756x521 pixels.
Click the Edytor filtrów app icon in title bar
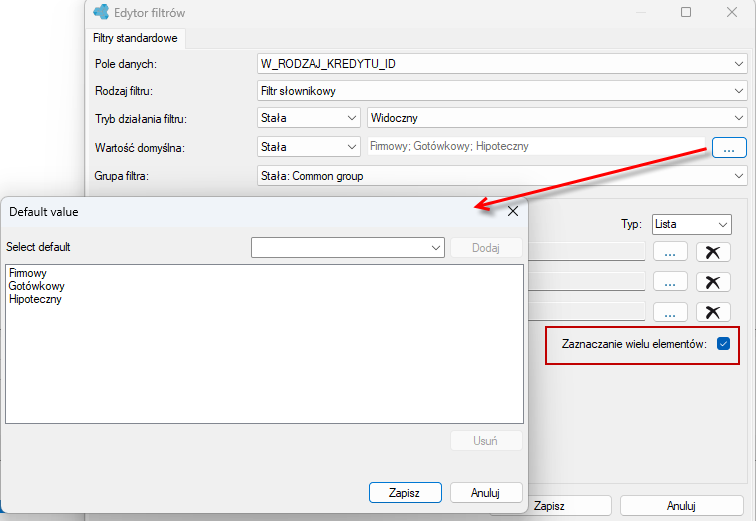101,12
